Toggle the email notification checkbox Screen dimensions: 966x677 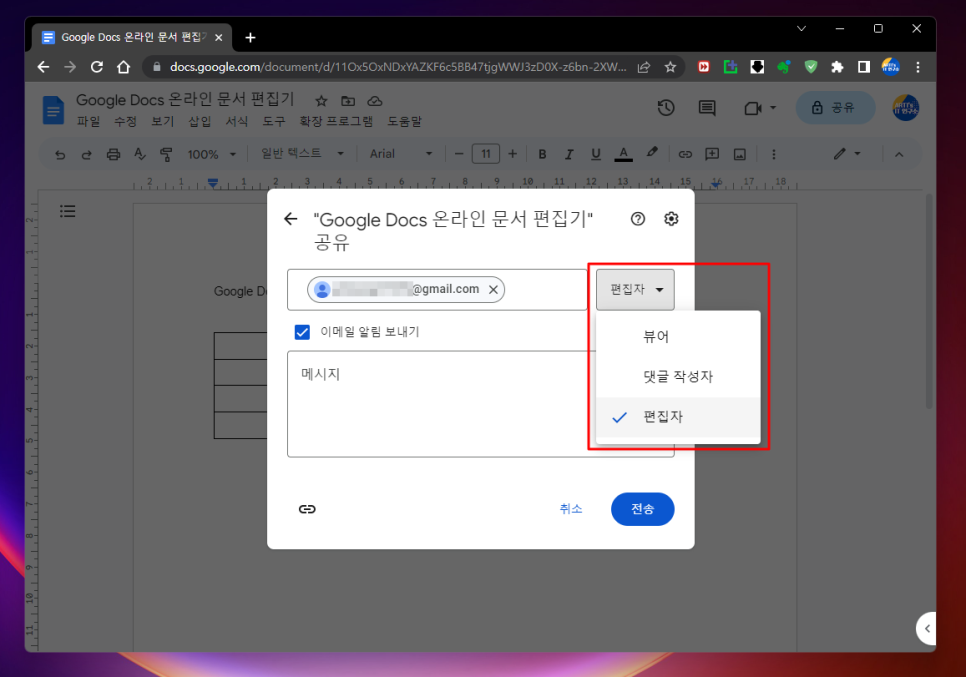[302, 332]
